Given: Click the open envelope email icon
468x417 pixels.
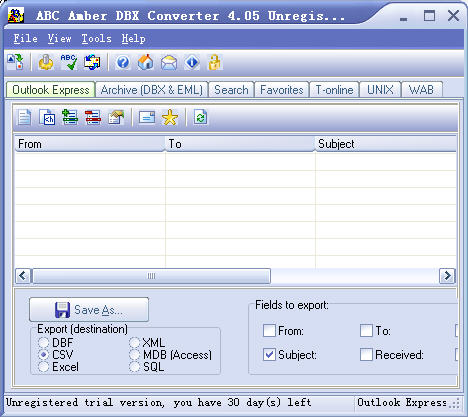Looking at the screenshot, I should click(169, 62).
